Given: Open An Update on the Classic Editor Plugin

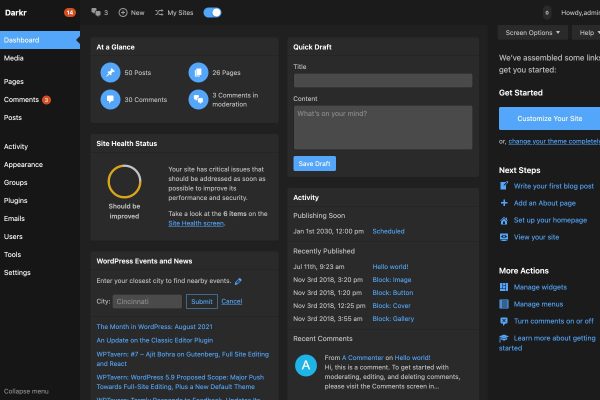Looking at the screenshot, I should click(155, 340).
